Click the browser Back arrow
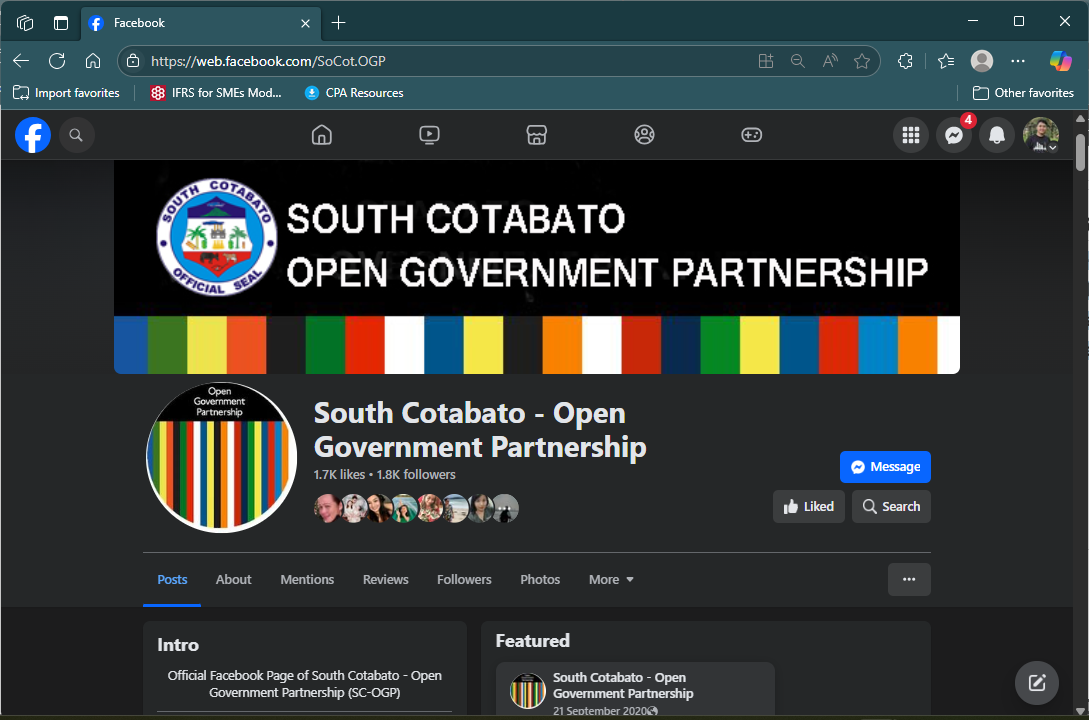 click(21, 61)
